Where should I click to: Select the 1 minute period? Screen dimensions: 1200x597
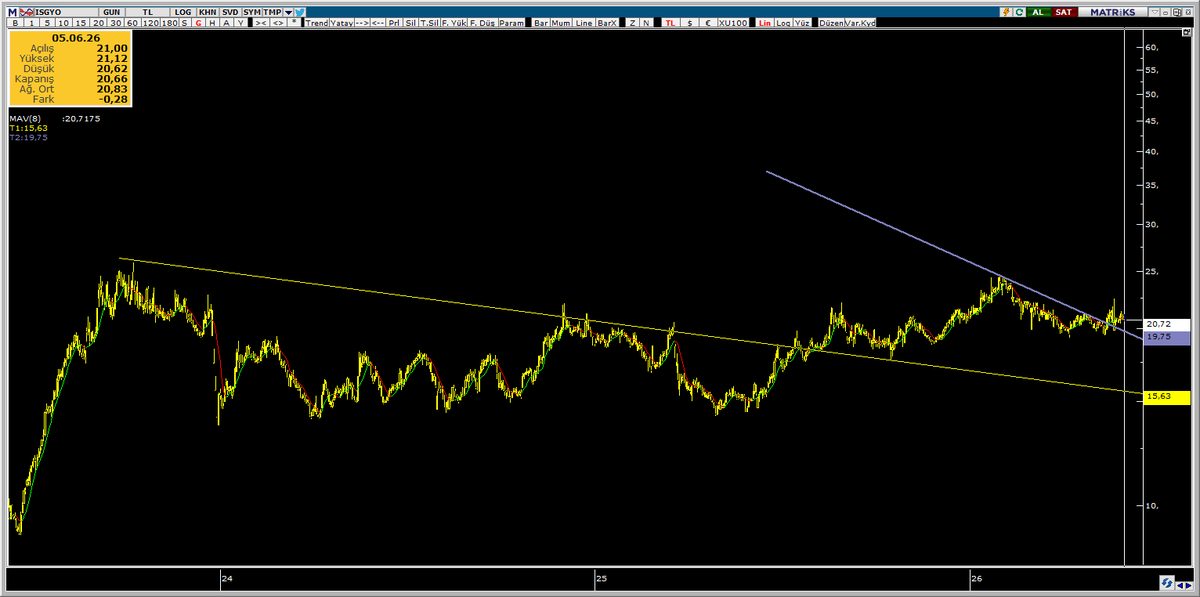coord(32,23)
